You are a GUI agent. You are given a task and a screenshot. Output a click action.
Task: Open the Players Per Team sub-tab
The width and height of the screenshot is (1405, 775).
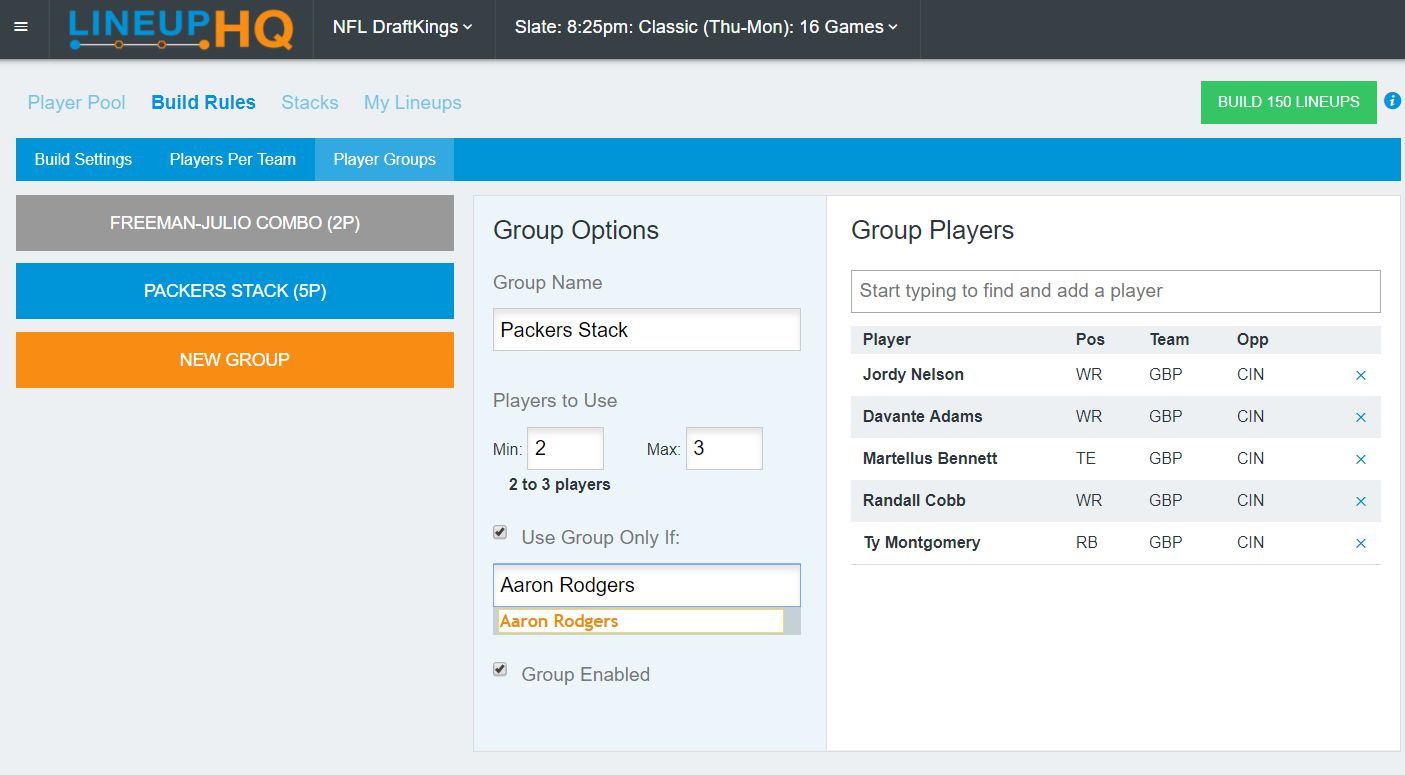[x=233, y=159]
